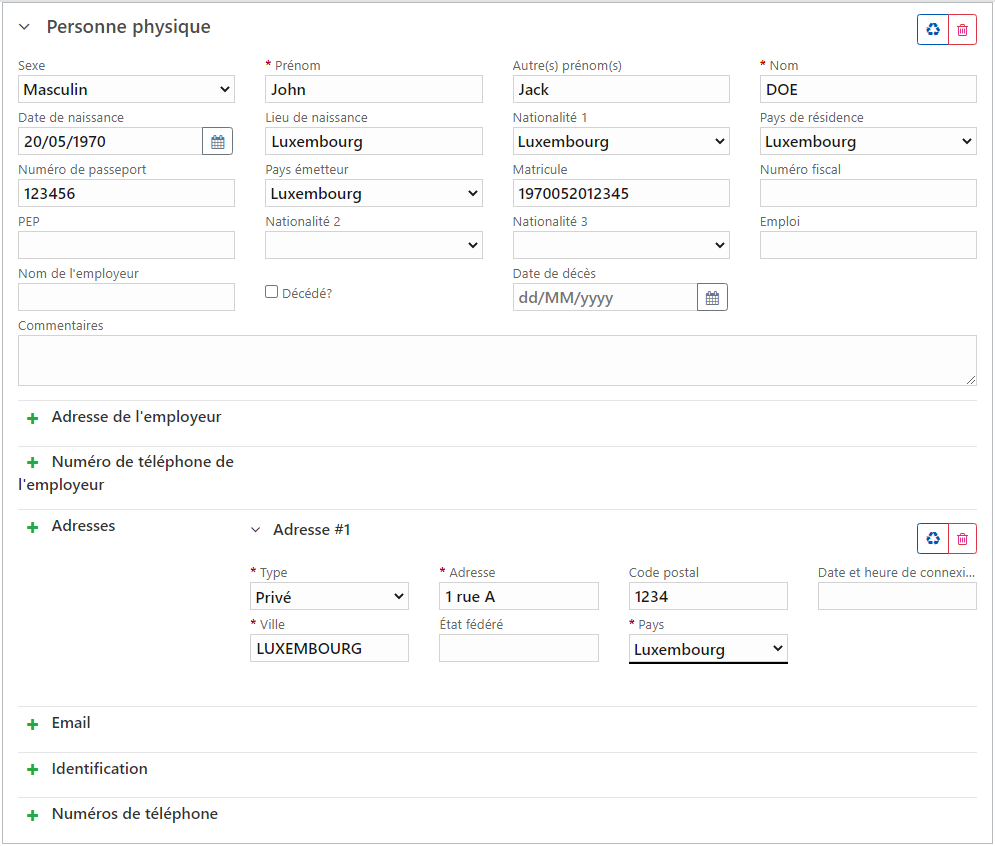
Task: Delete Adresse #1 with the trash icon
Action: 963,539
